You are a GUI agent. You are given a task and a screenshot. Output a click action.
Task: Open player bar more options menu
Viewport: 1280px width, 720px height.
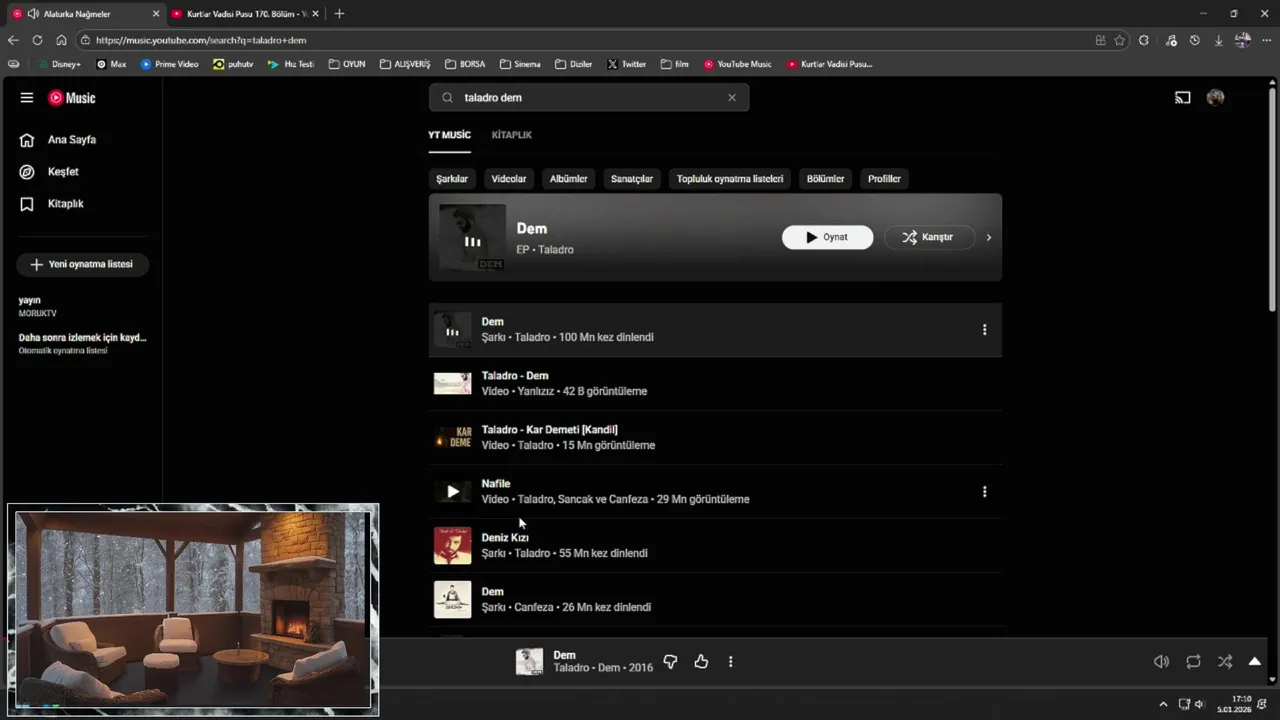tap(730, 662)
